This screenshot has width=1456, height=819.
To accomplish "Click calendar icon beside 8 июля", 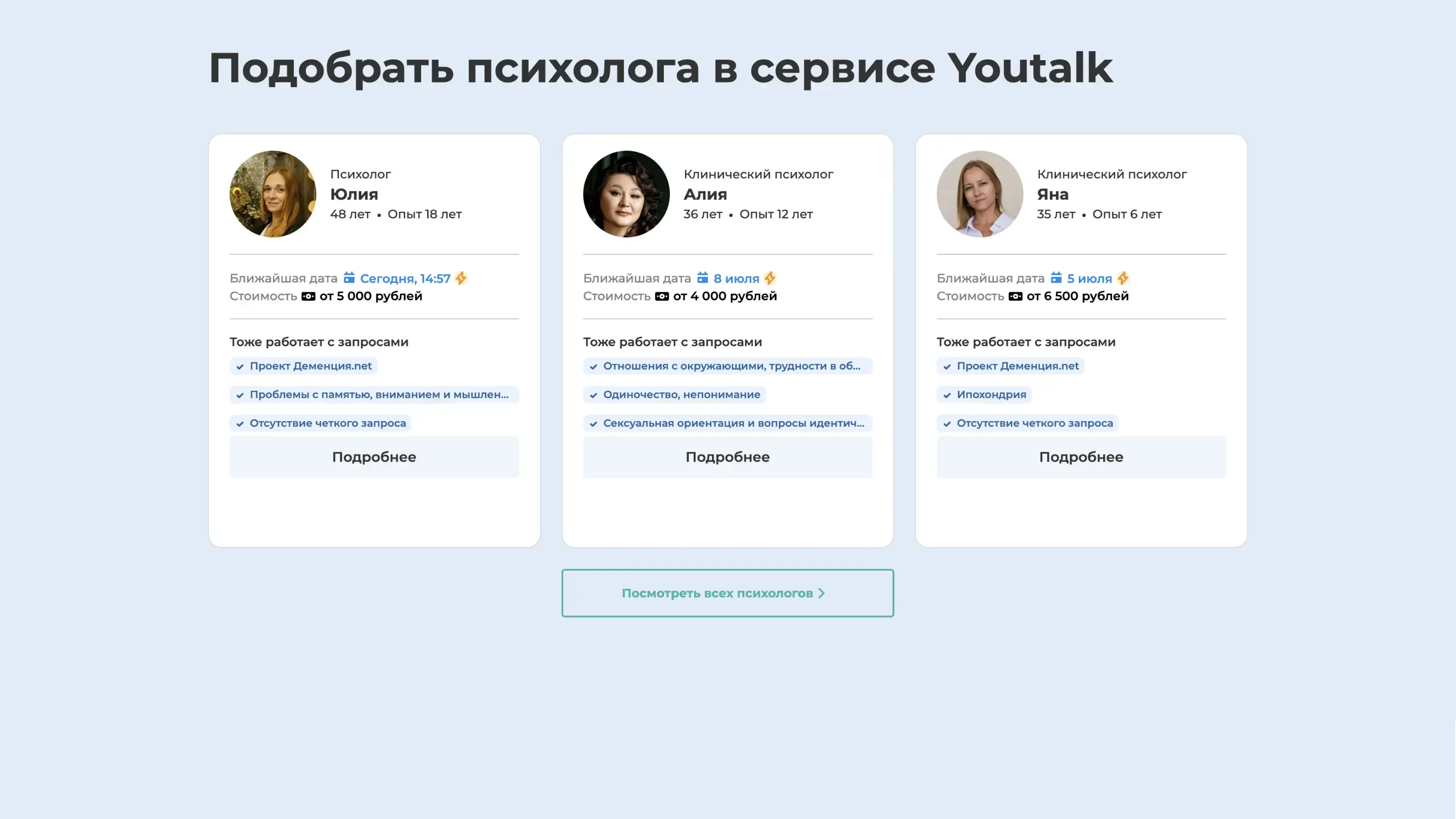I will coord(702,278).
